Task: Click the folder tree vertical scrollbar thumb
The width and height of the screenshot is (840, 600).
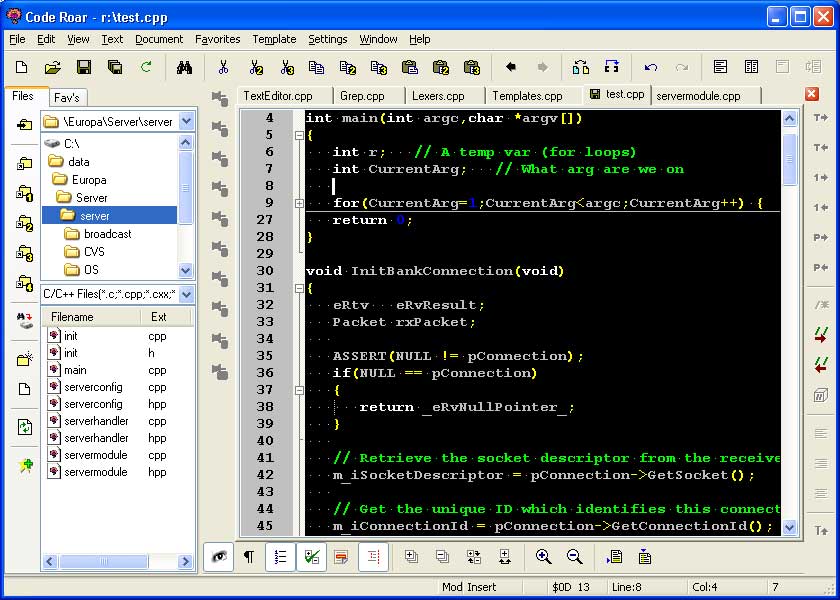Action: tap(185, 187)
